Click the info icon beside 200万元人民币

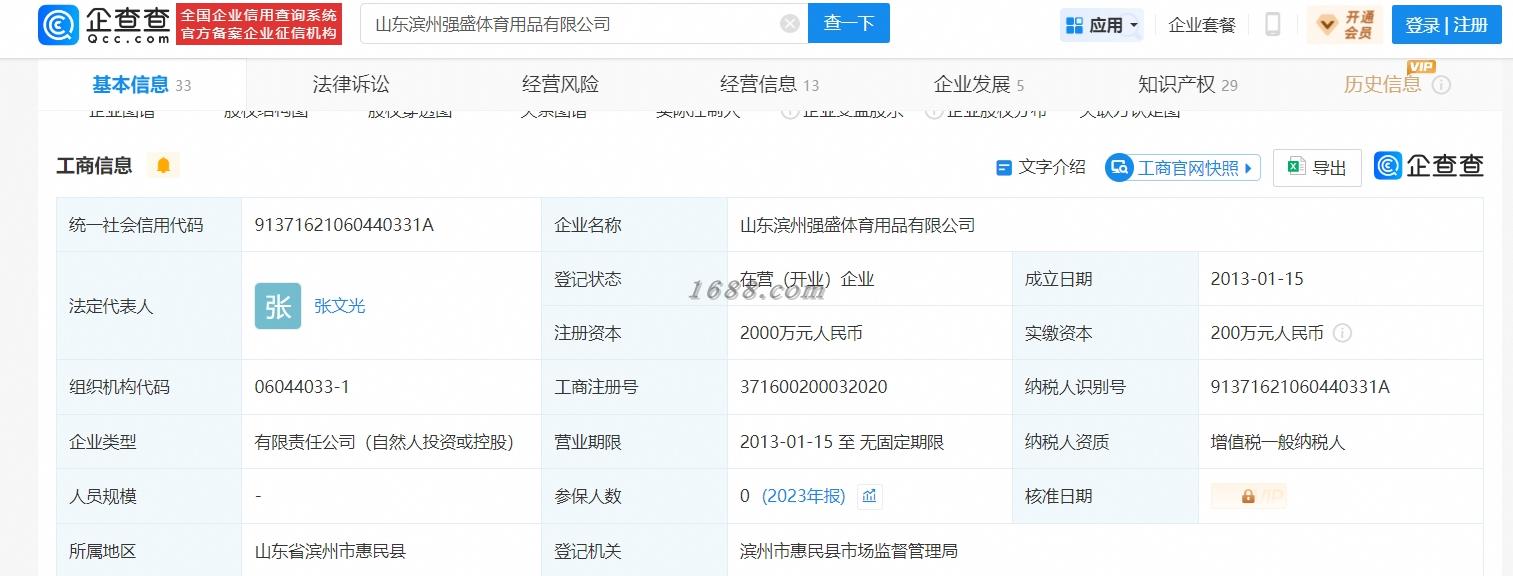(x=1343, y=333)
